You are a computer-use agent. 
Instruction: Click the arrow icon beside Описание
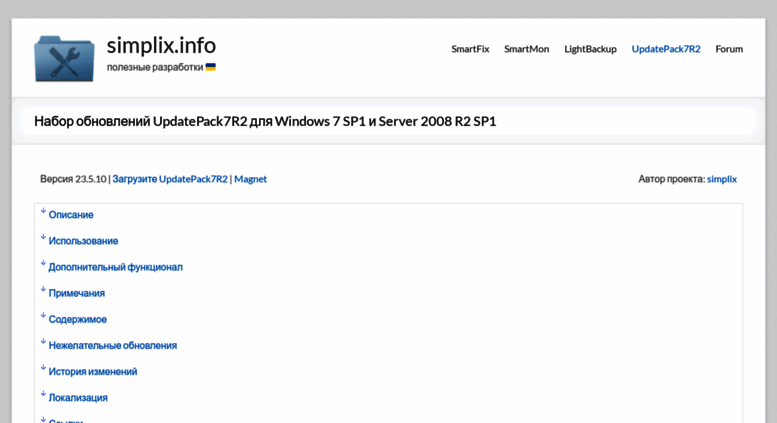click(x=43, y=211)
